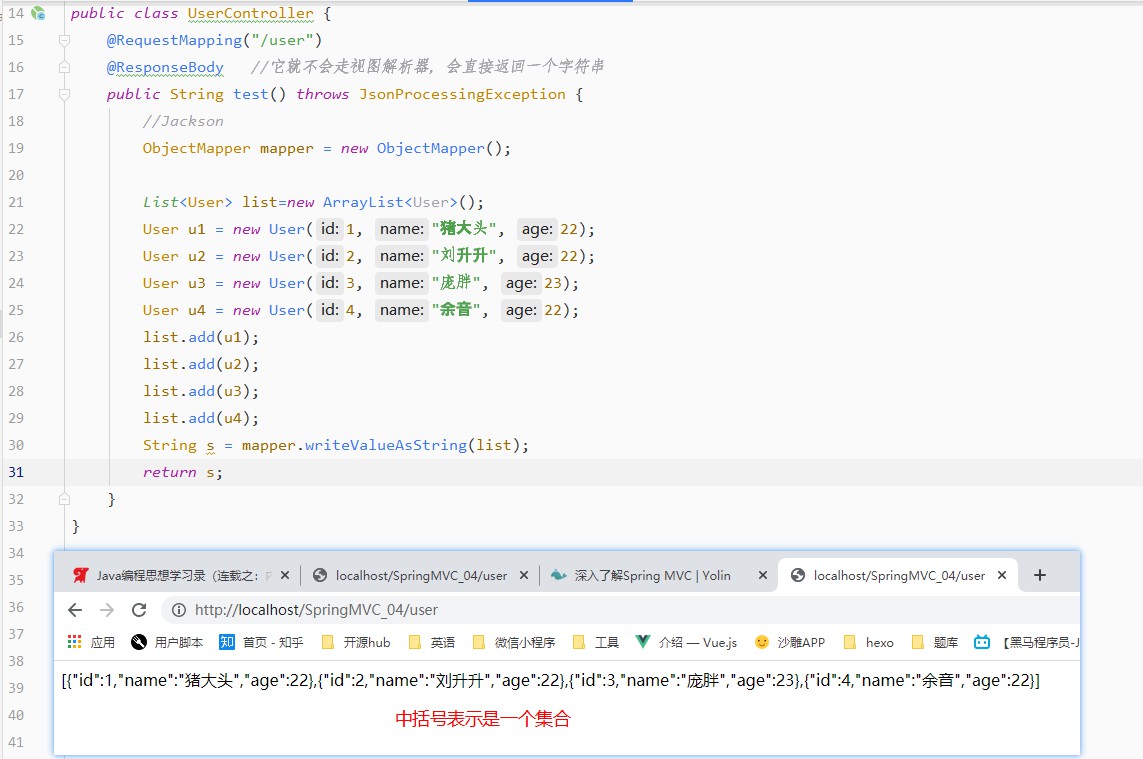1143x759 pixels.
Task: Click the //Jackson comment
Action: 183,121
